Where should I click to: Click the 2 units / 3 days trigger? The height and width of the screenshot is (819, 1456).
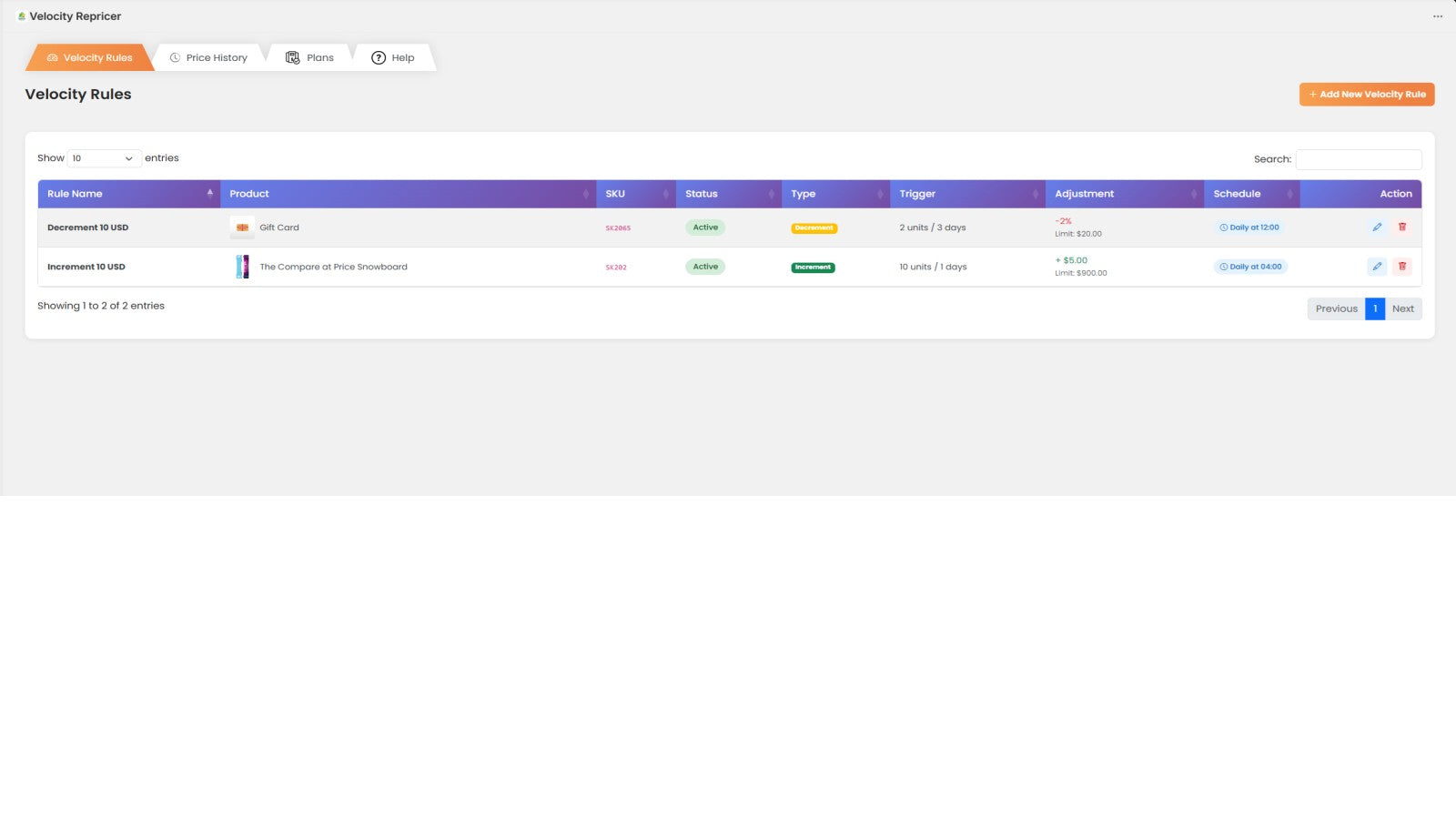pyautogui.click(x=933, y=227)
